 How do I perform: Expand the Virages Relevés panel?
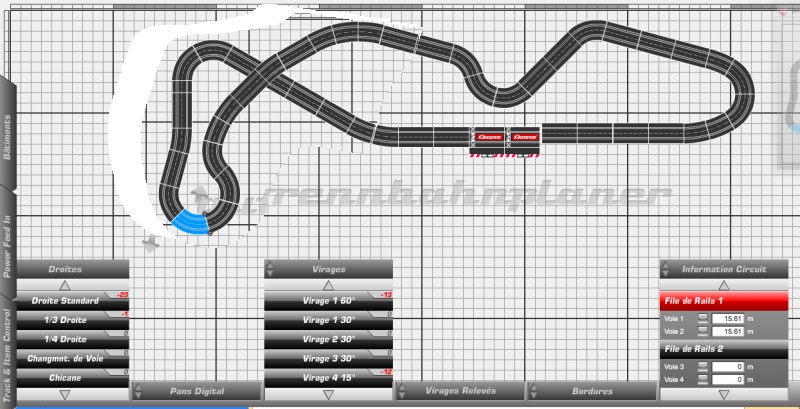[459, 390]
